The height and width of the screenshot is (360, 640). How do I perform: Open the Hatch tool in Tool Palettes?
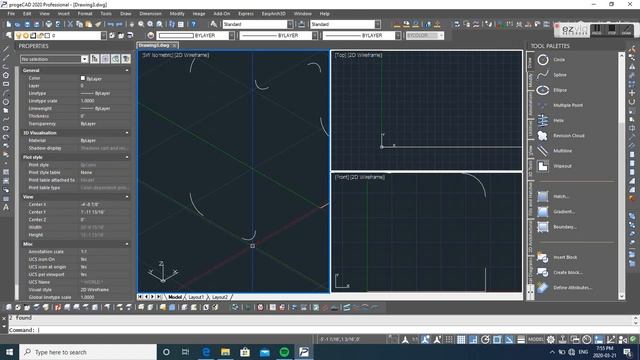(553, 196)
